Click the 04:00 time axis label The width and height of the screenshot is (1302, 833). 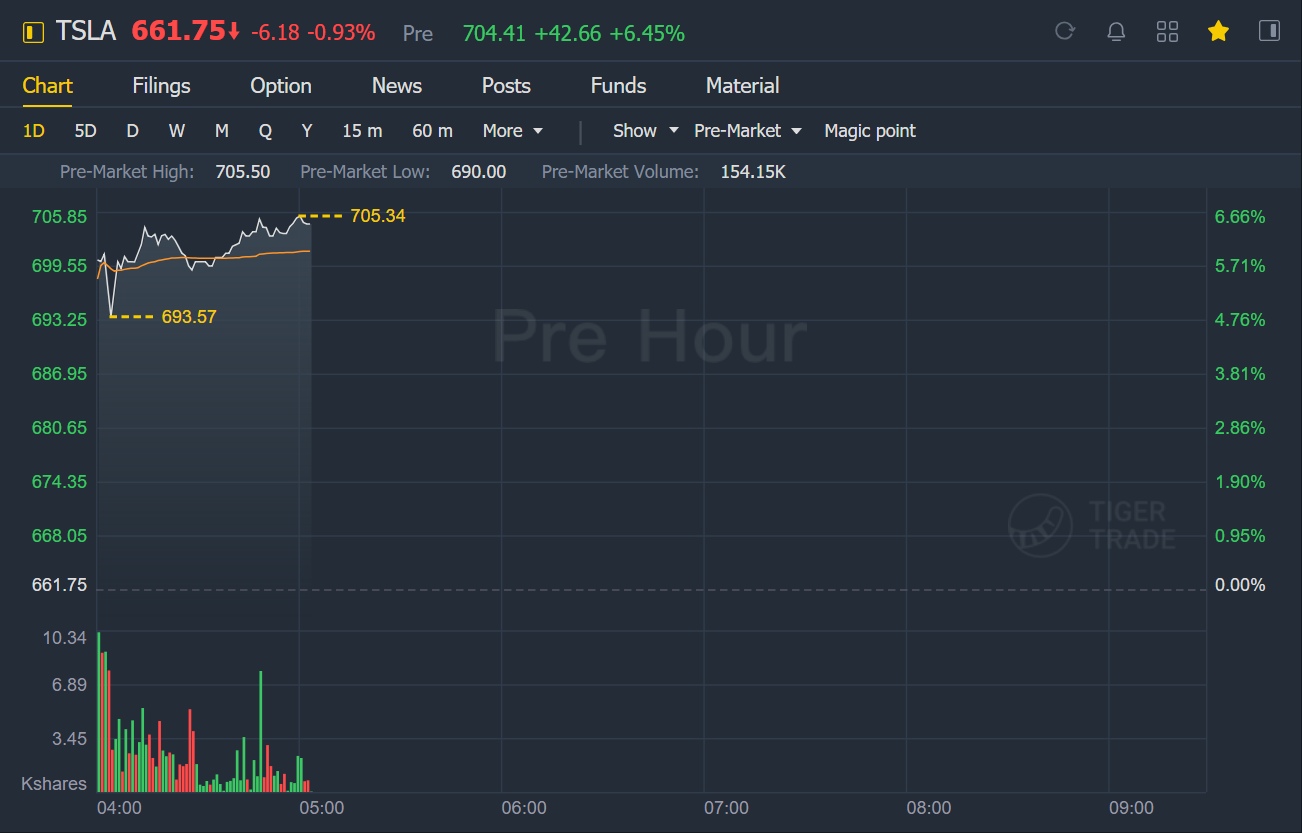(x=119, y=808)
